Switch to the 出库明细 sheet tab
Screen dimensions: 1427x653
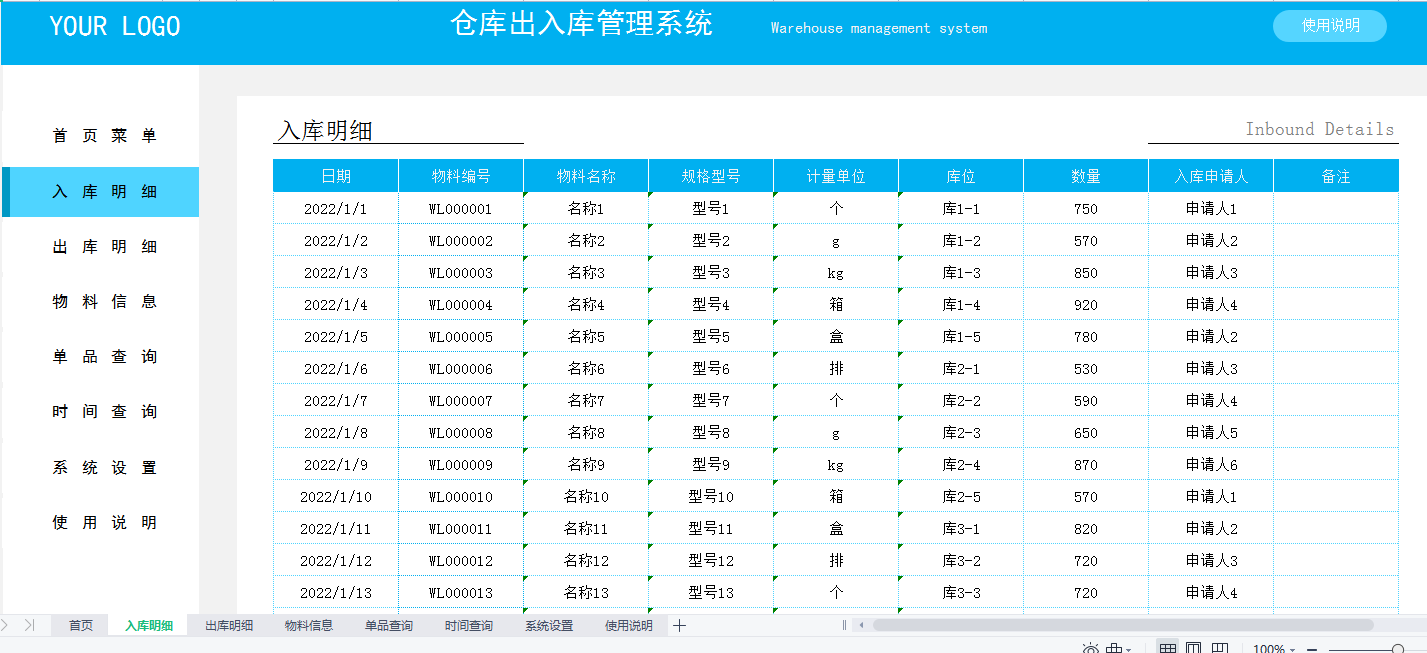(x=229, y=626)
